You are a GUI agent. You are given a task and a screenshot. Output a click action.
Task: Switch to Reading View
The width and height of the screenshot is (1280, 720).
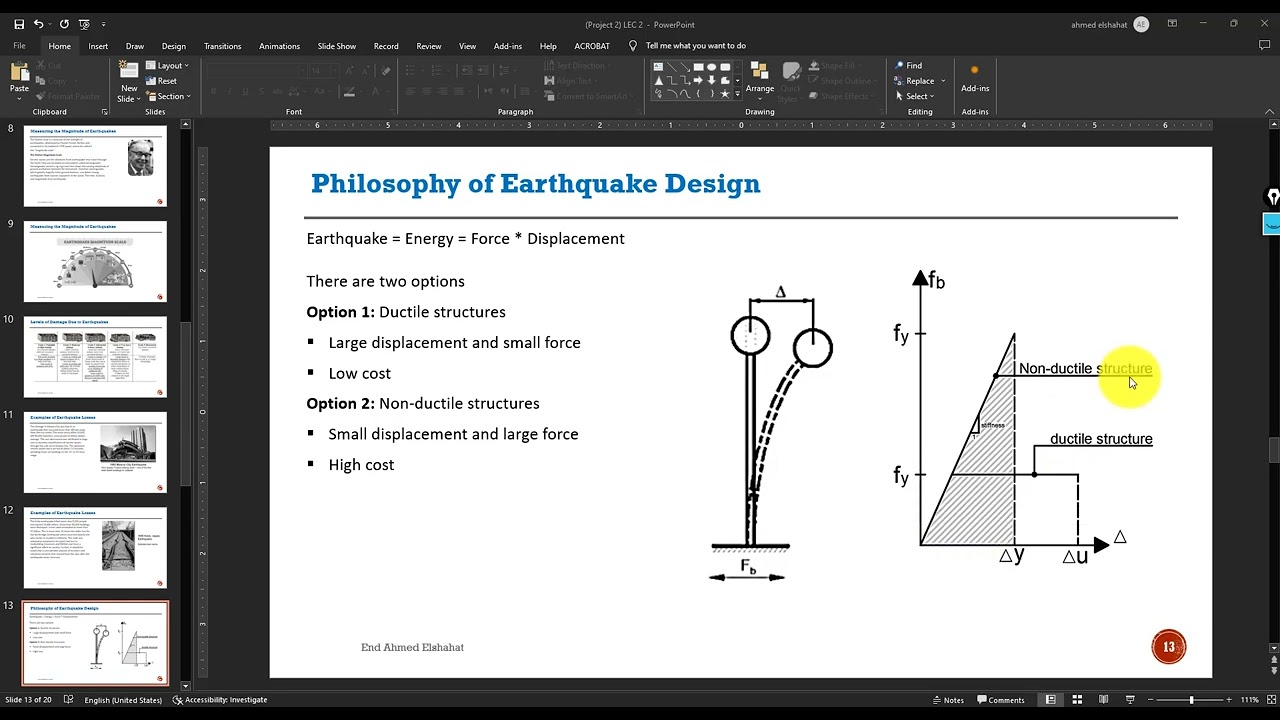coord(1104,700)
